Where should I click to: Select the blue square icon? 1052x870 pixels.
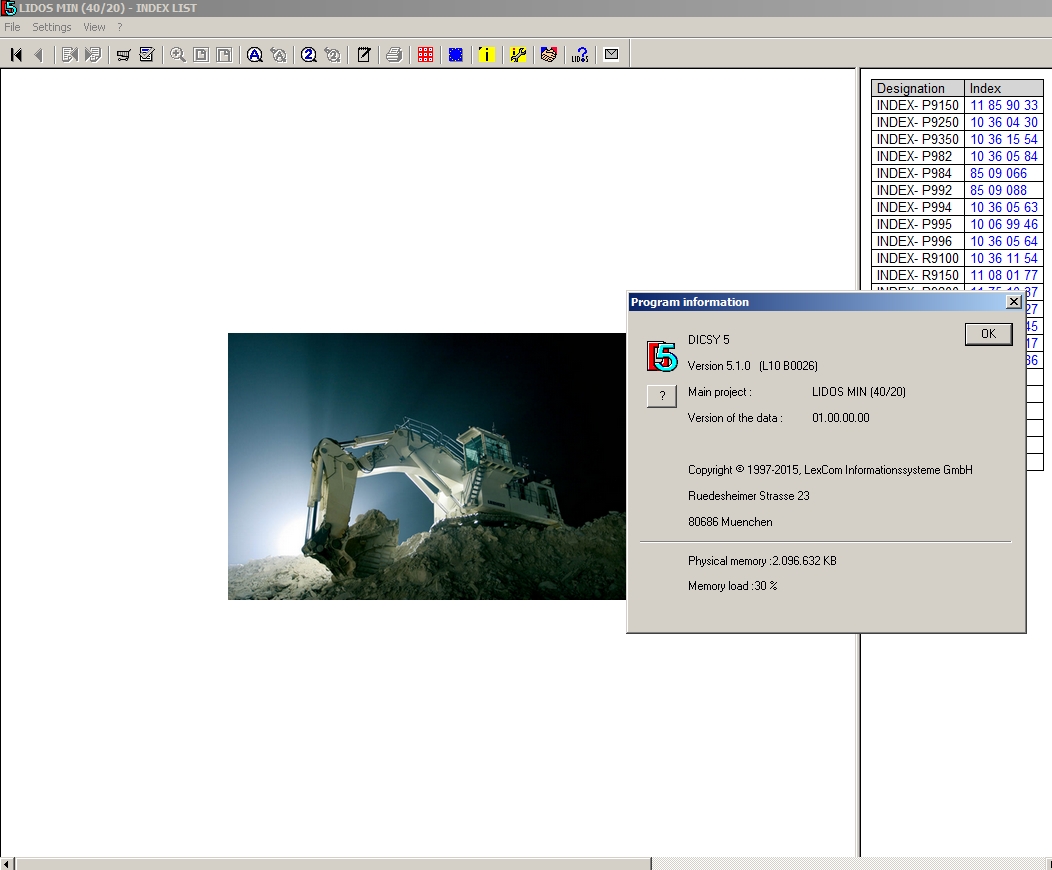pyautogui.click(x=455, y=55)
